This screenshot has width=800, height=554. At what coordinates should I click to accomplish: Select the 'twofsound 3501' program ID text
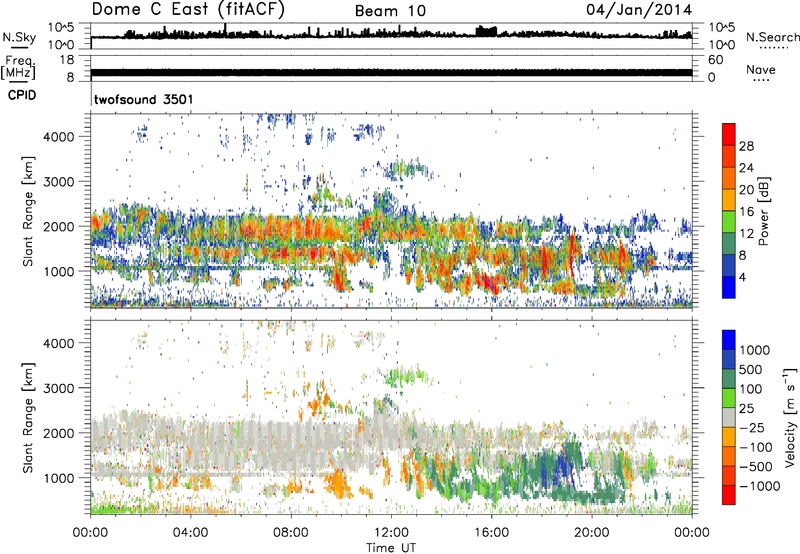coord(144,99)
